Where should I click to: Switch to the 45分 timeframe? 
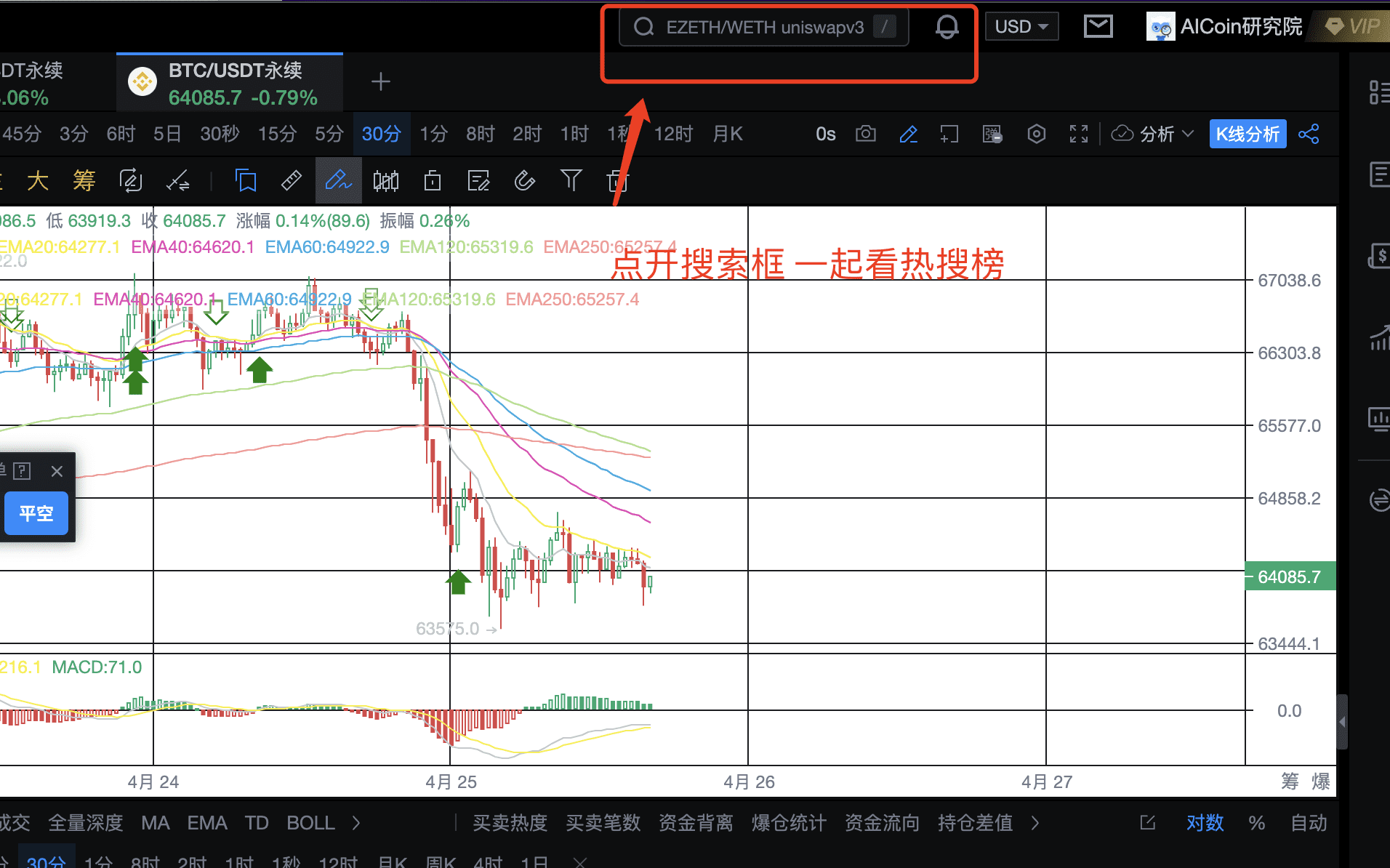tap(22, 134)
